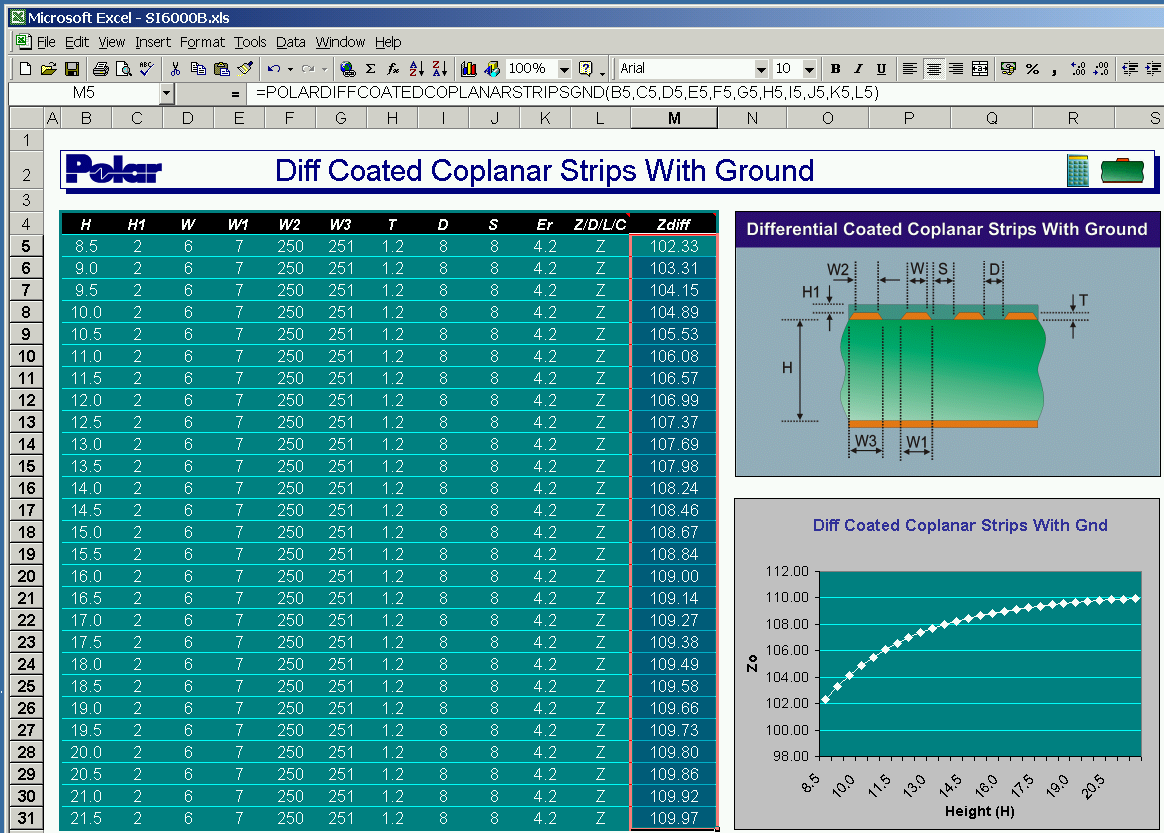Toggle underline formatting

[881, 69]
